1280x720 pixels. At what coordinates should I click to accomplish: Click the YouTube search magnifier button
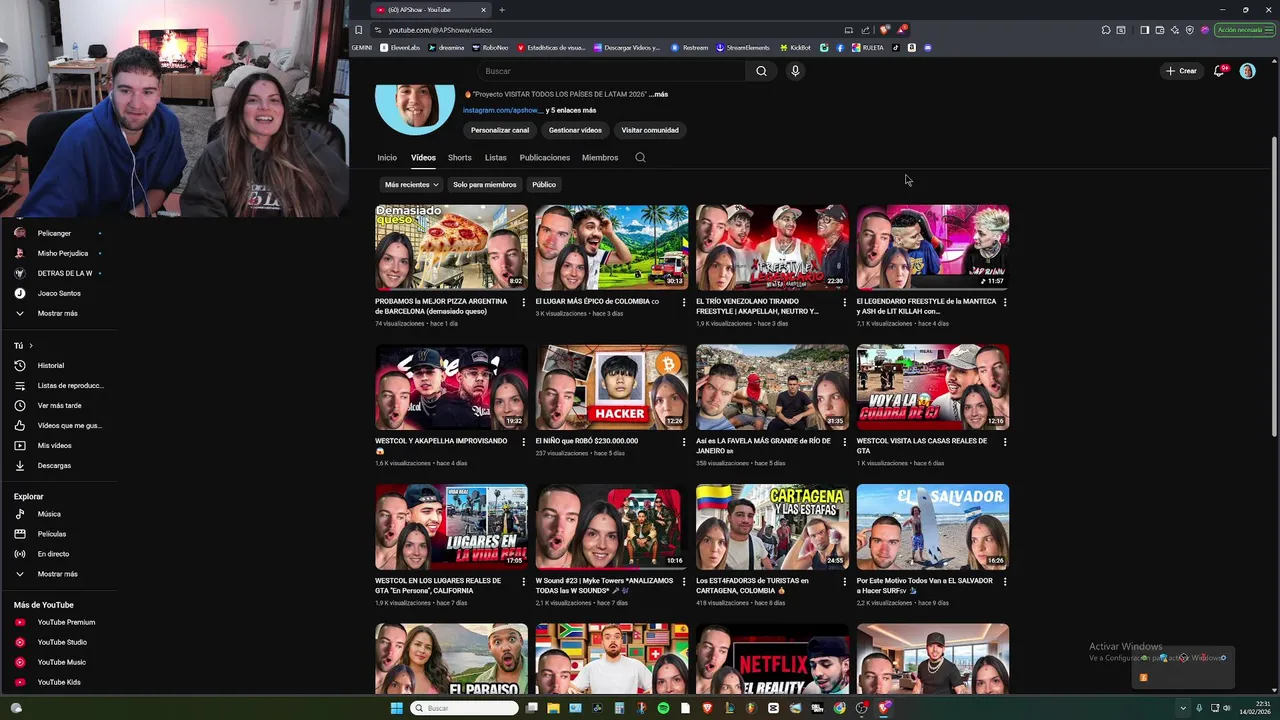click(x=761, y=71)
